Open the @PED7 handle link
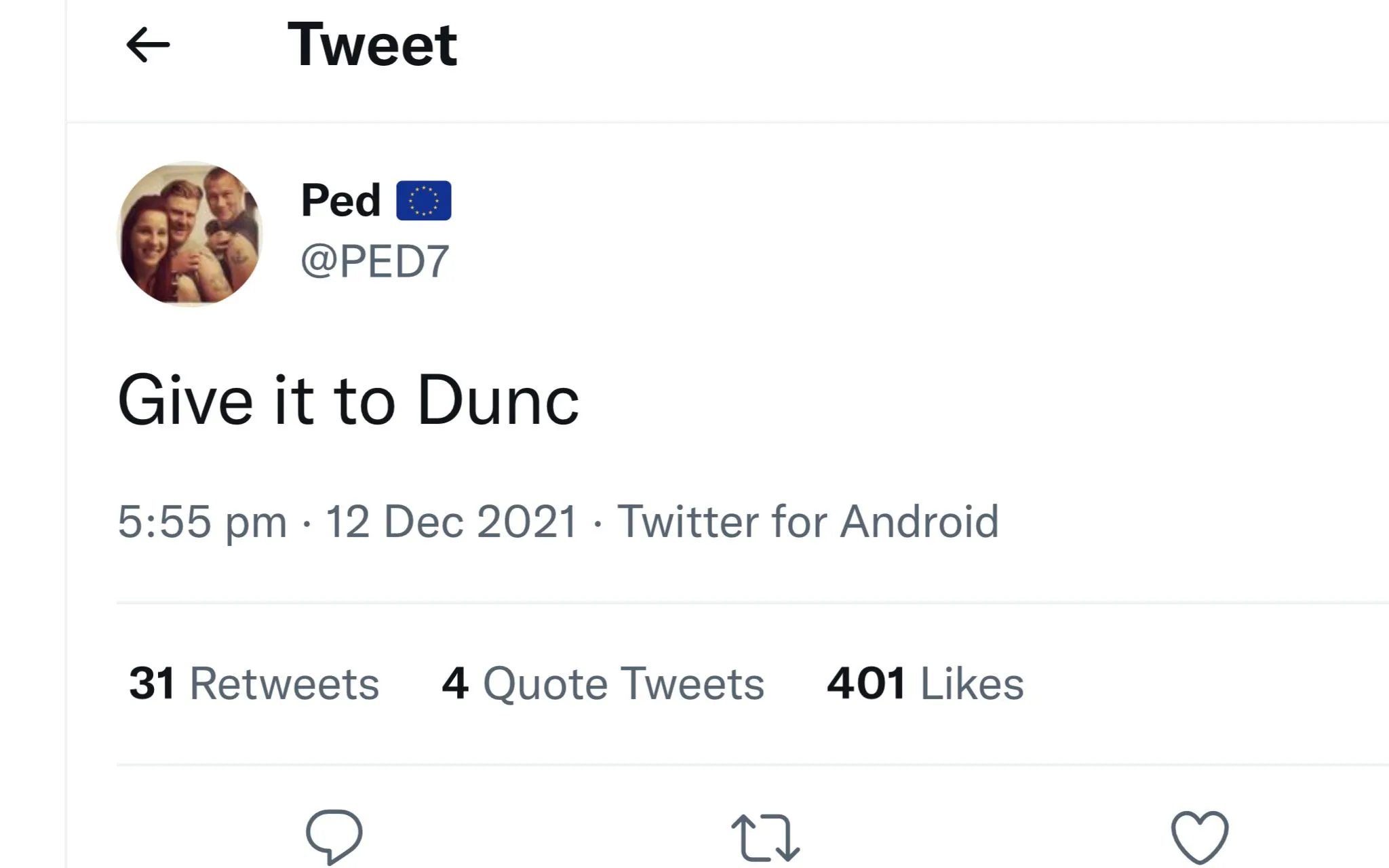This screenshot has width=1389, height=868. [375, 261]
